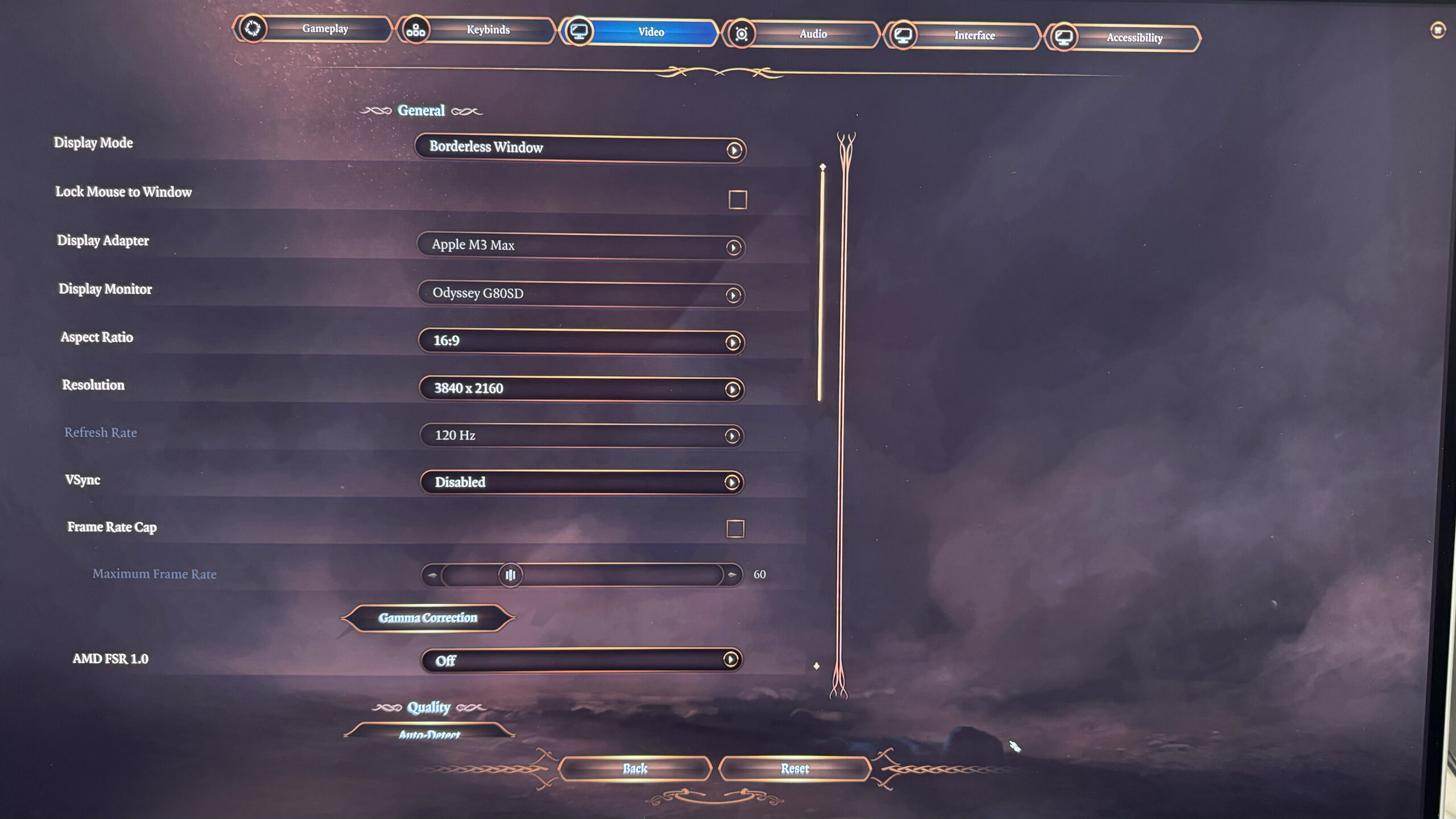Open the Keybinds settings panel
Image resolution: width=1456 pixels, height=819 pixels.
click(x=488, y=31)
